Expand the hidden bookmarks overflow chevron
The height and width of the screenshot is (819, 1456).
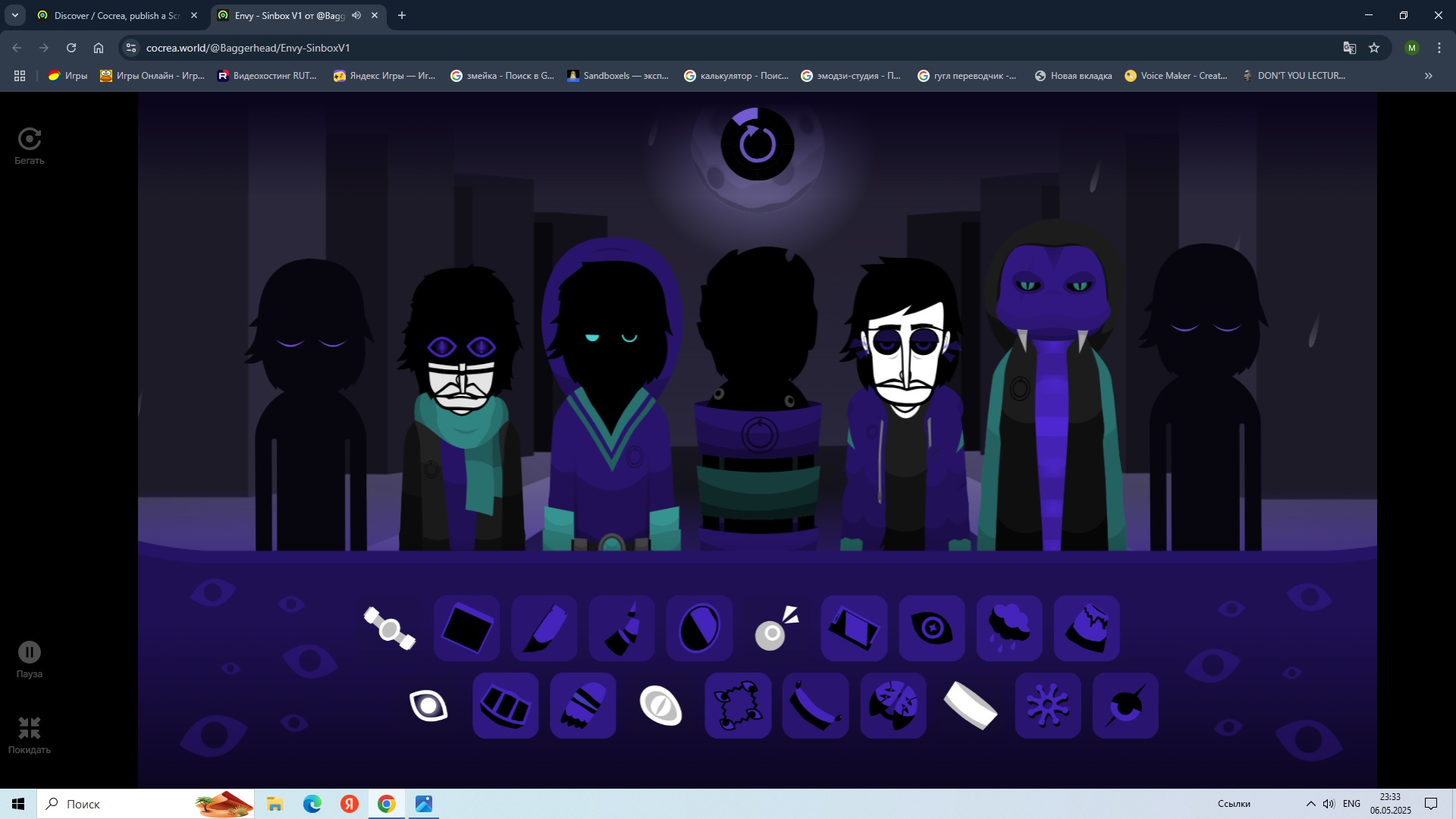coord(1428,76)
